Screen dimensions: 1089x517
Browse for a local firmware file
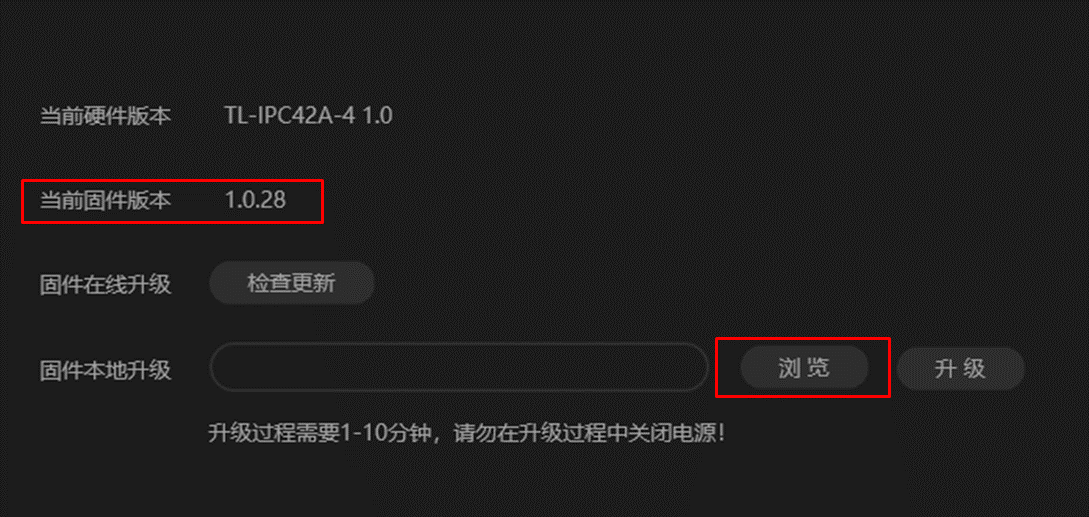804,368
